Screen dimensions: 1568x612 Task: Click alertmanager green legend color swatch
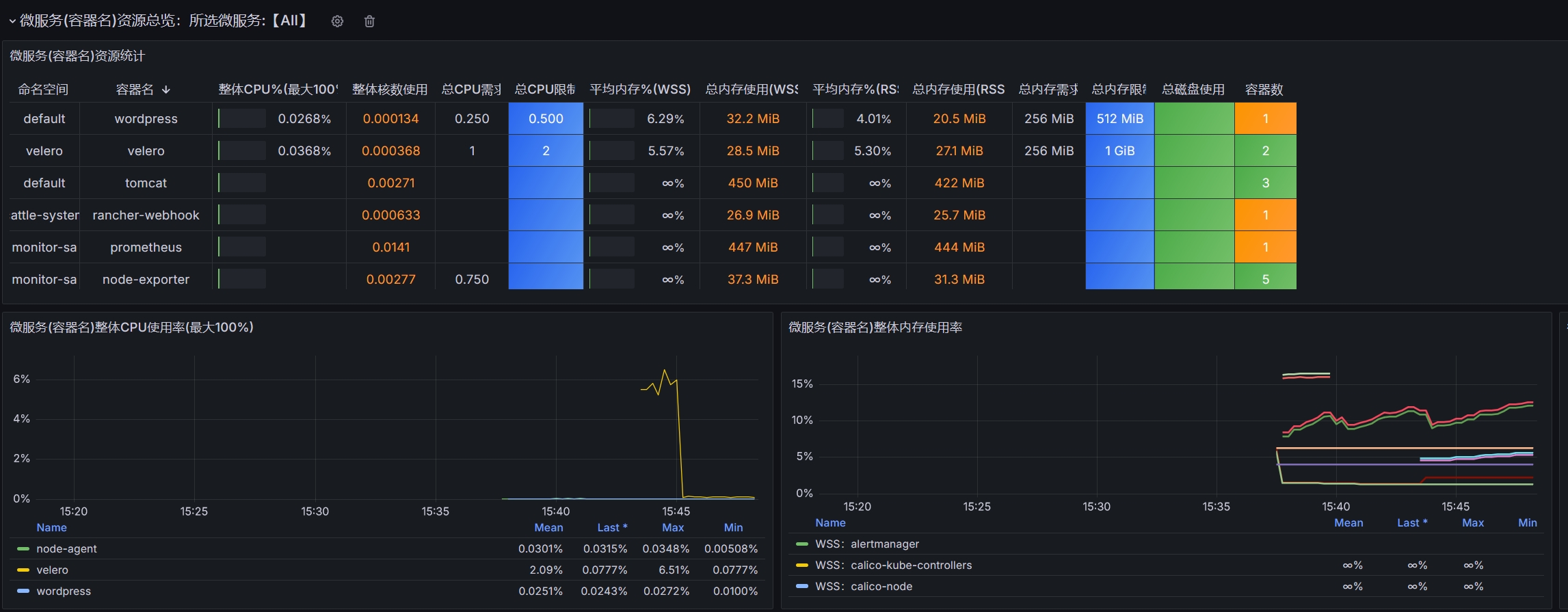[x=802, y=544]
